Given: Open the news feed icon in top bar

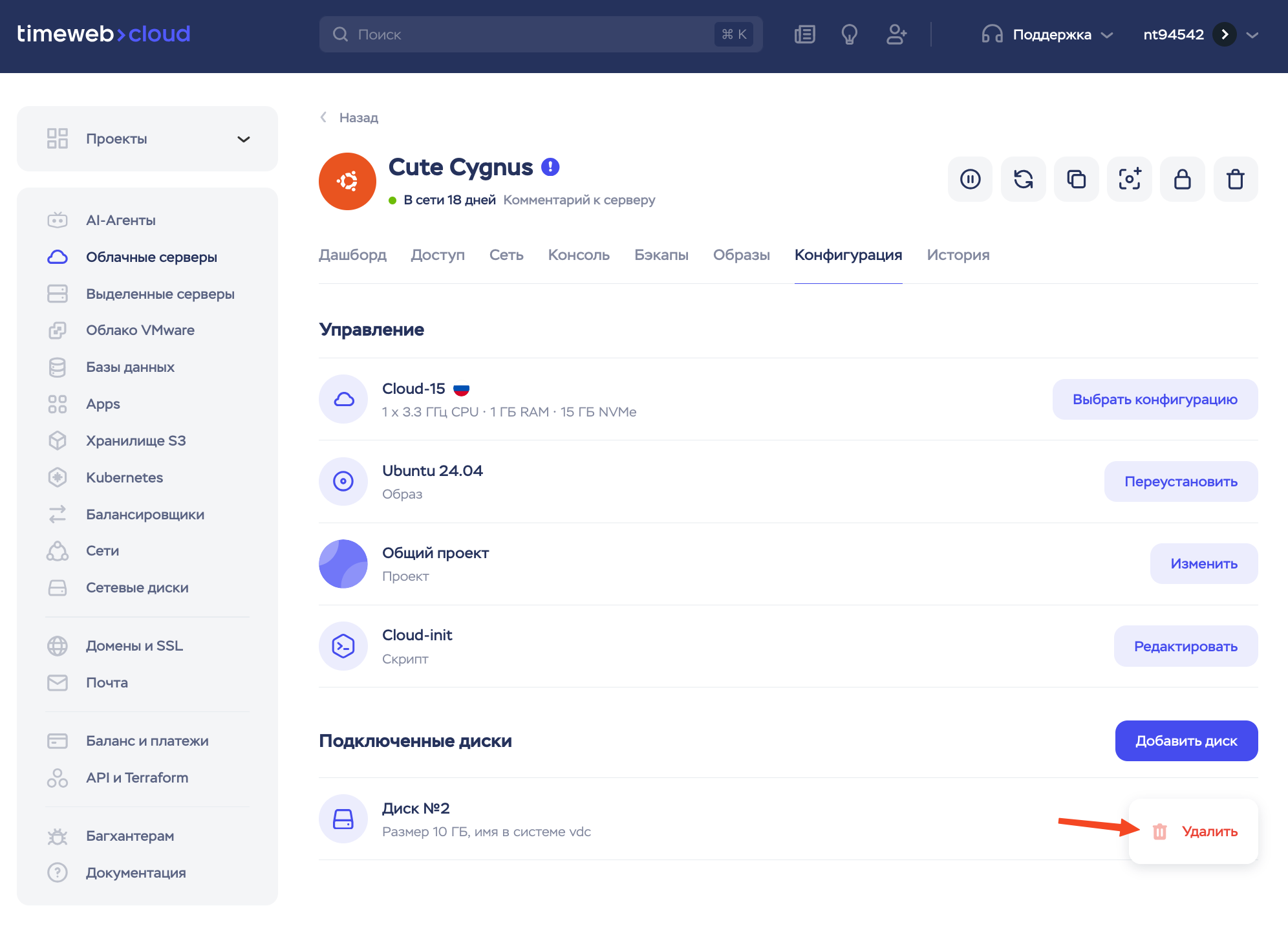Looking at the screenshot, I should coord(804,34).
